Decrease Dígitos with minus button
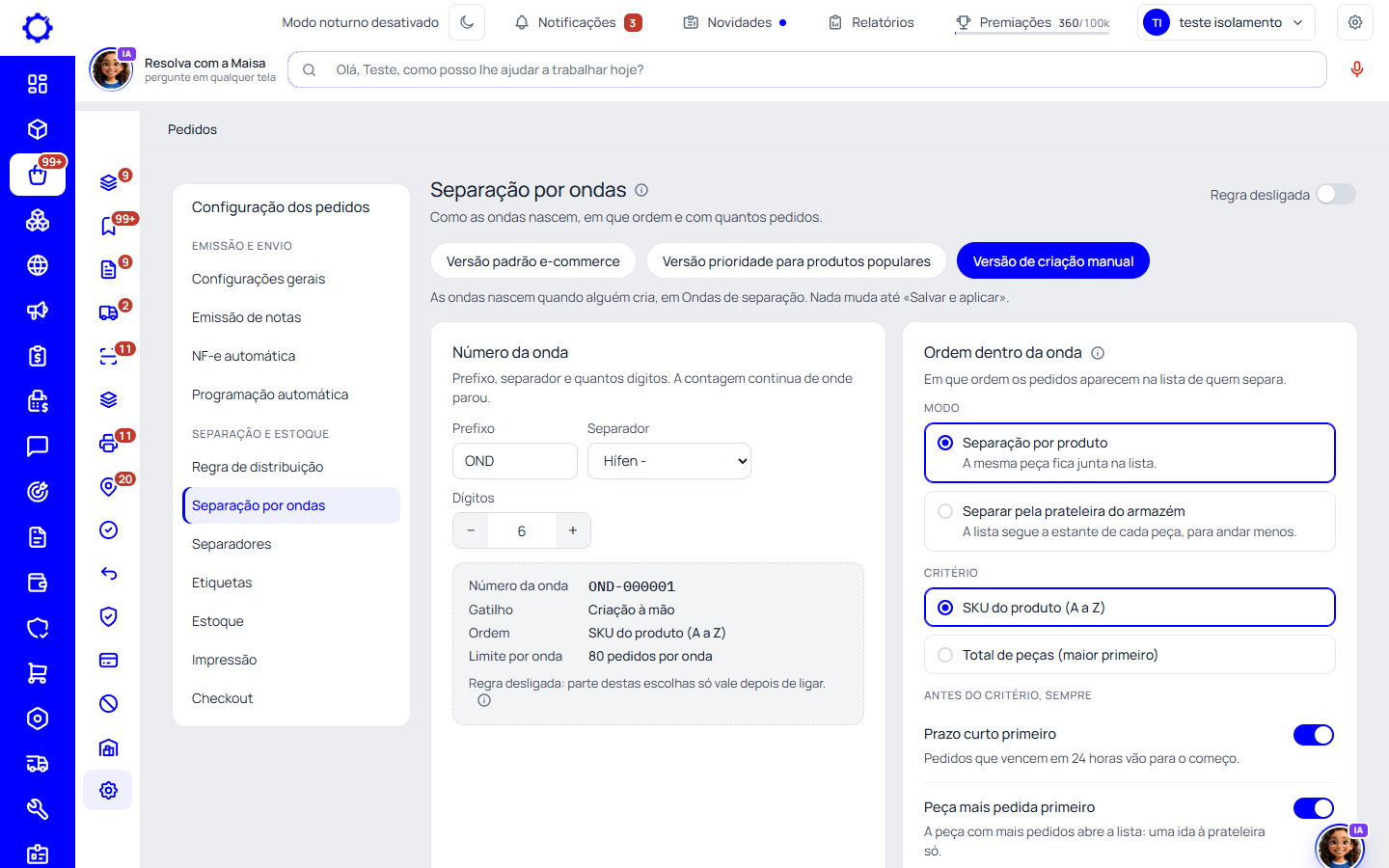Screen dimensions: 1389x868 coord(471,530)
